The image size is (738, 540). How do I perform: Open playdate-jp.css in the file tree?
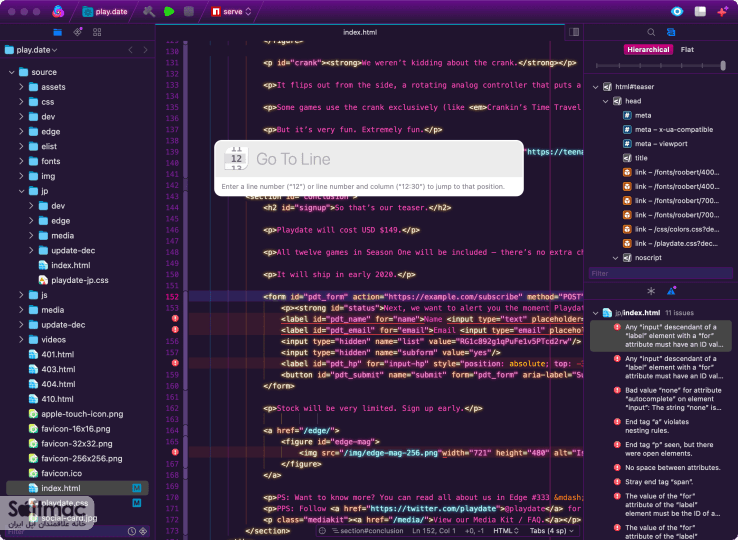click(80, 280)
